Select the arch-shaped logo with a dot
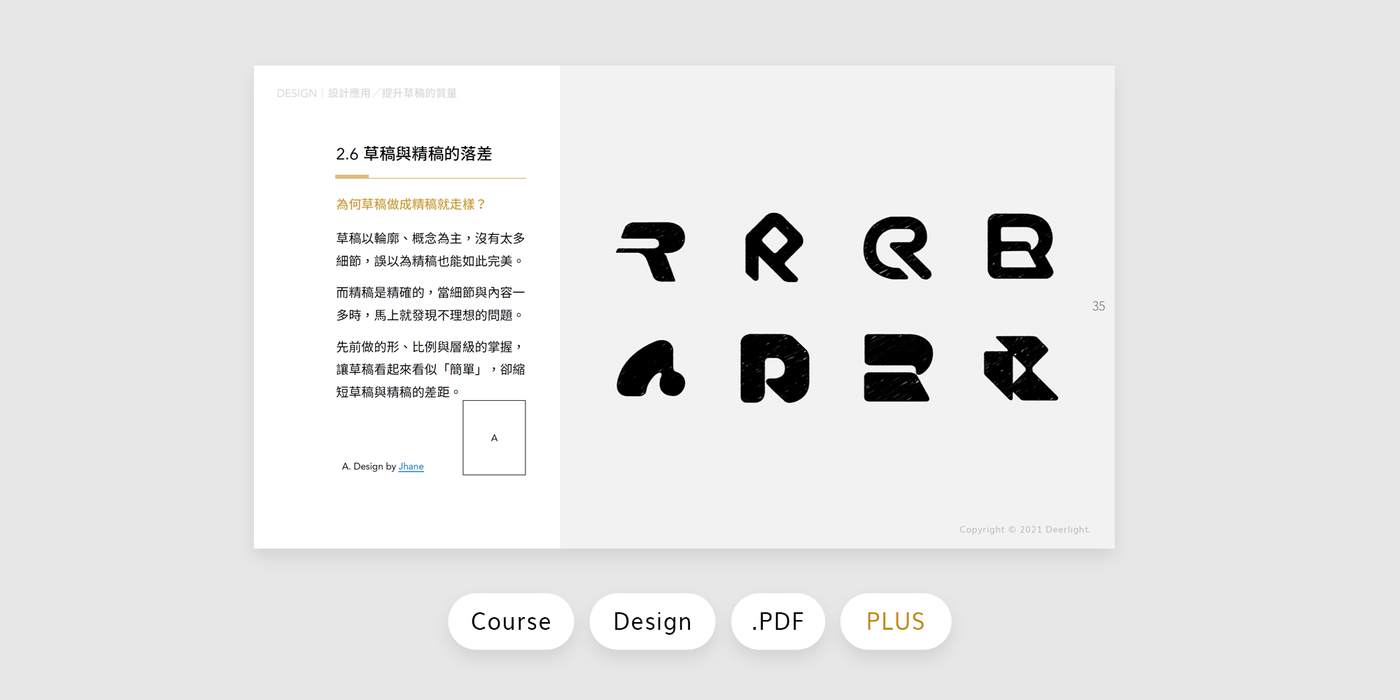The width and height of the screenshot is (1400, 700). click(651, 368)
